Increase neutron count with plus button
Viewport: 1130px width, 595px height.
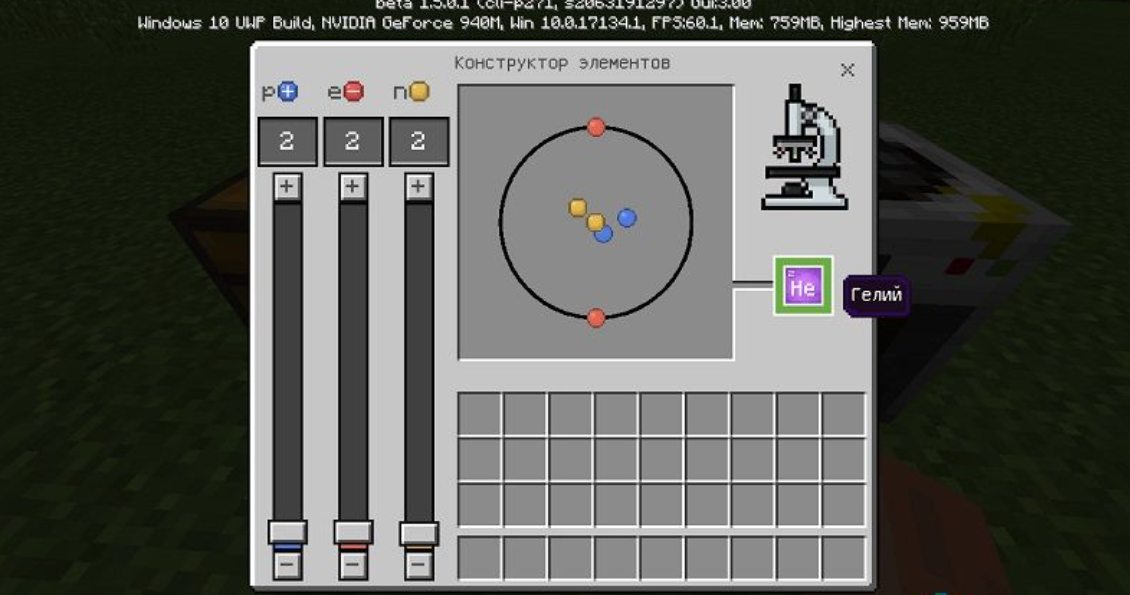[419, 187]
